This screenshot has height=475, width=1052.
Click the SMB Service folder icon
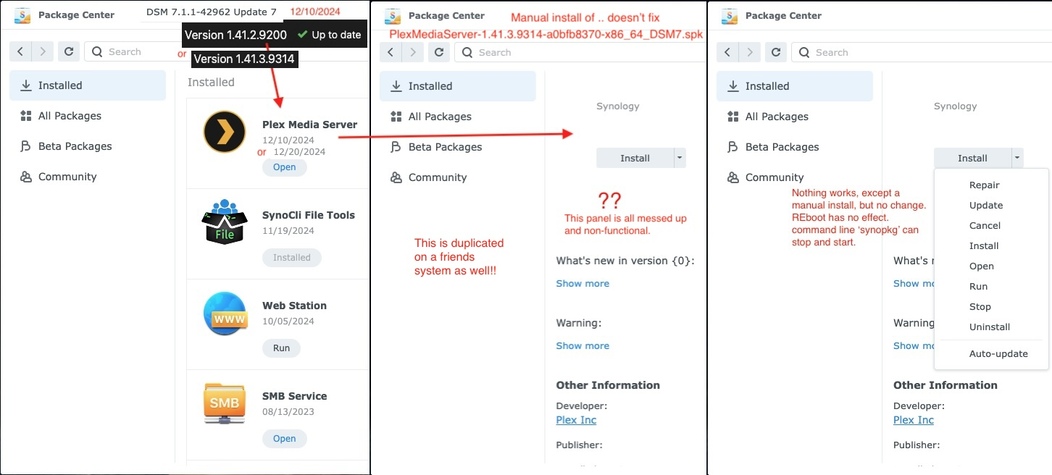point(224,403)
